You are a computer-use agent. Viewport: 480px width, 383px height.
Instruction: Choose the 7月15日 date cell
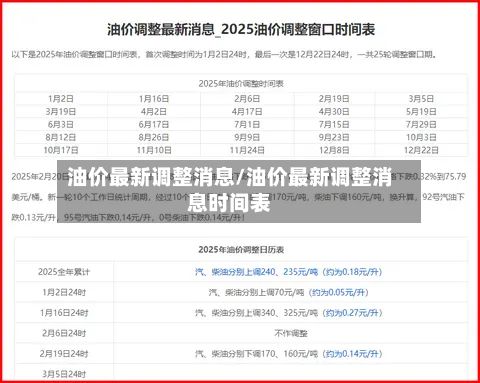tap(334, 124)
